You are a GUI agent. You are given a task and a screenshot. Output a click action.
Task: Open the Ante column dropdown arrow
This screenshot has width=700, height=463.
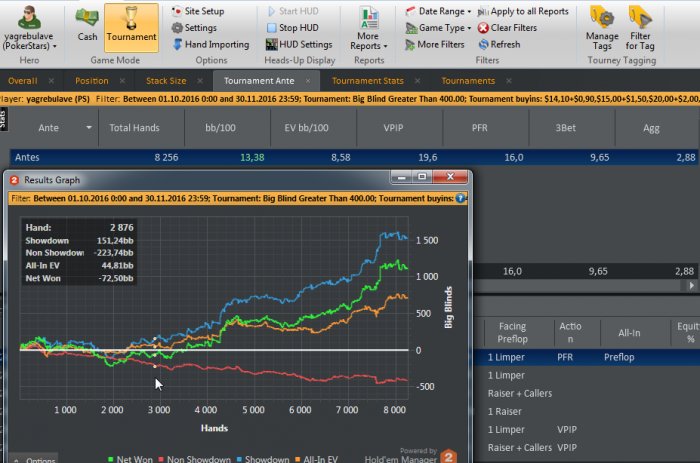pos(89,128)
